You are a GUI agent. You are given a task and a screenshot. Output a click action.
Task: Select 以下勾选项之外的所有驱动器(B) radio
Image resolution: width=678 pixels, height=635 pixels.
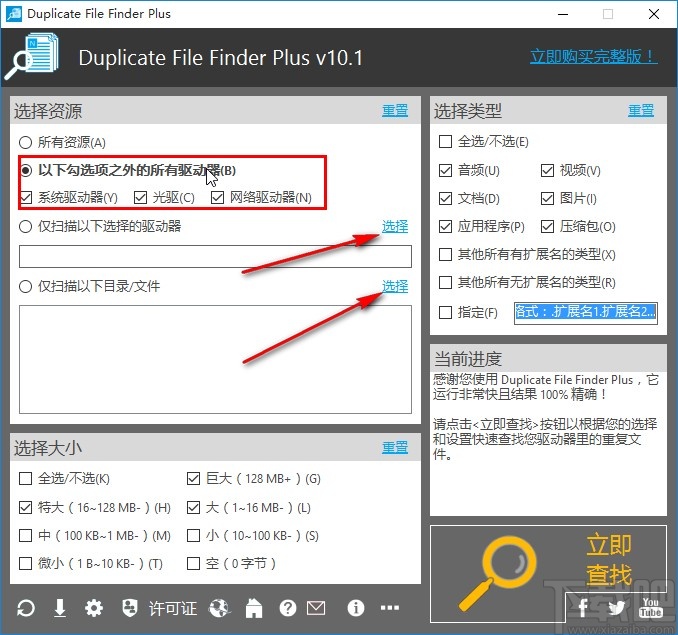26,170
